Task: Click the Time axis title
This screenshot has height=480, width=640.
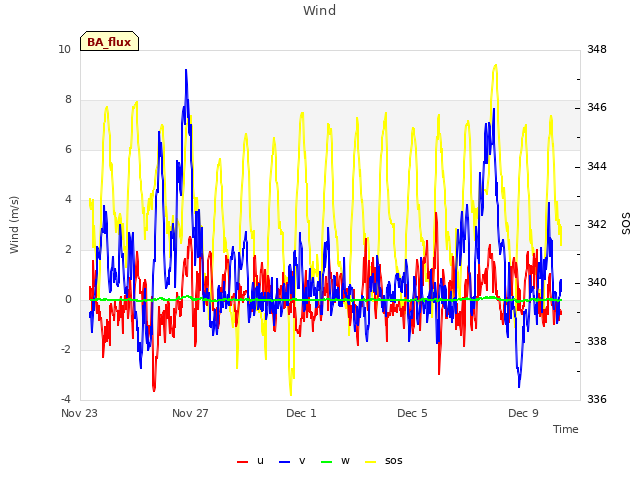Action: [x=566, y=429]
